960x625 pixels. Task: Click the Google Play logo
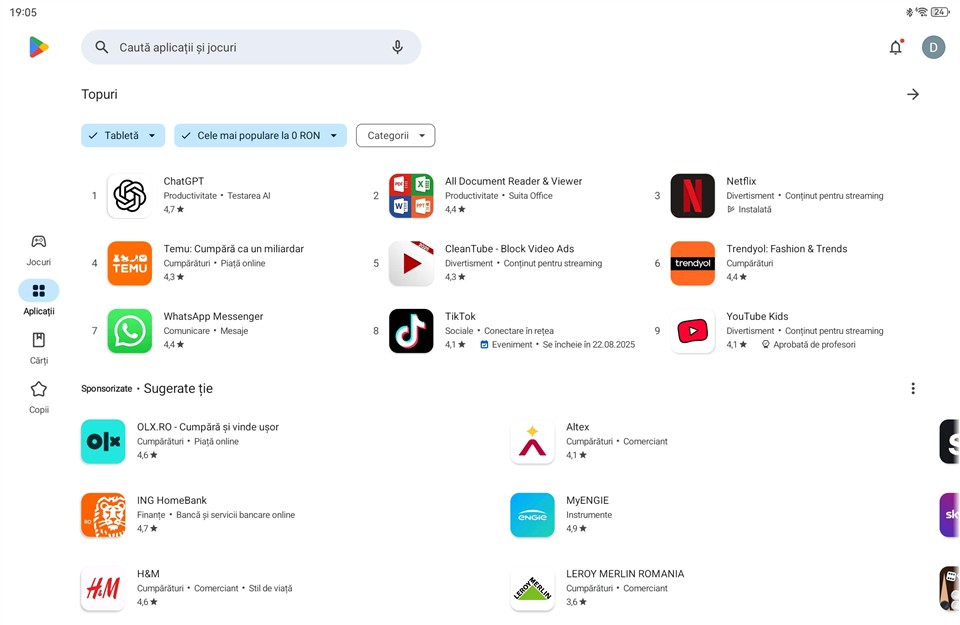pyautogui.click(x=39, y=47)
